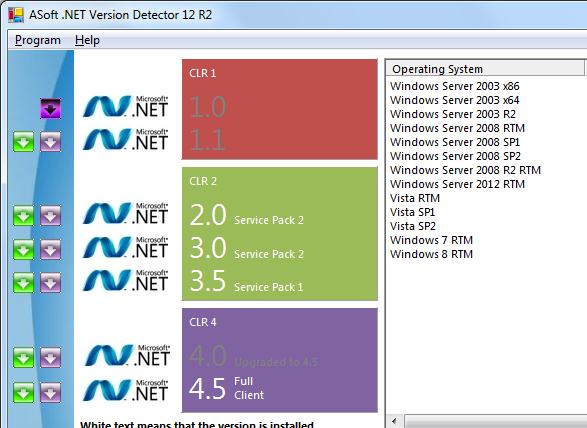Click the 3.0 version number text
Viewport: 587px width, 428px height.
pos(208,248)
